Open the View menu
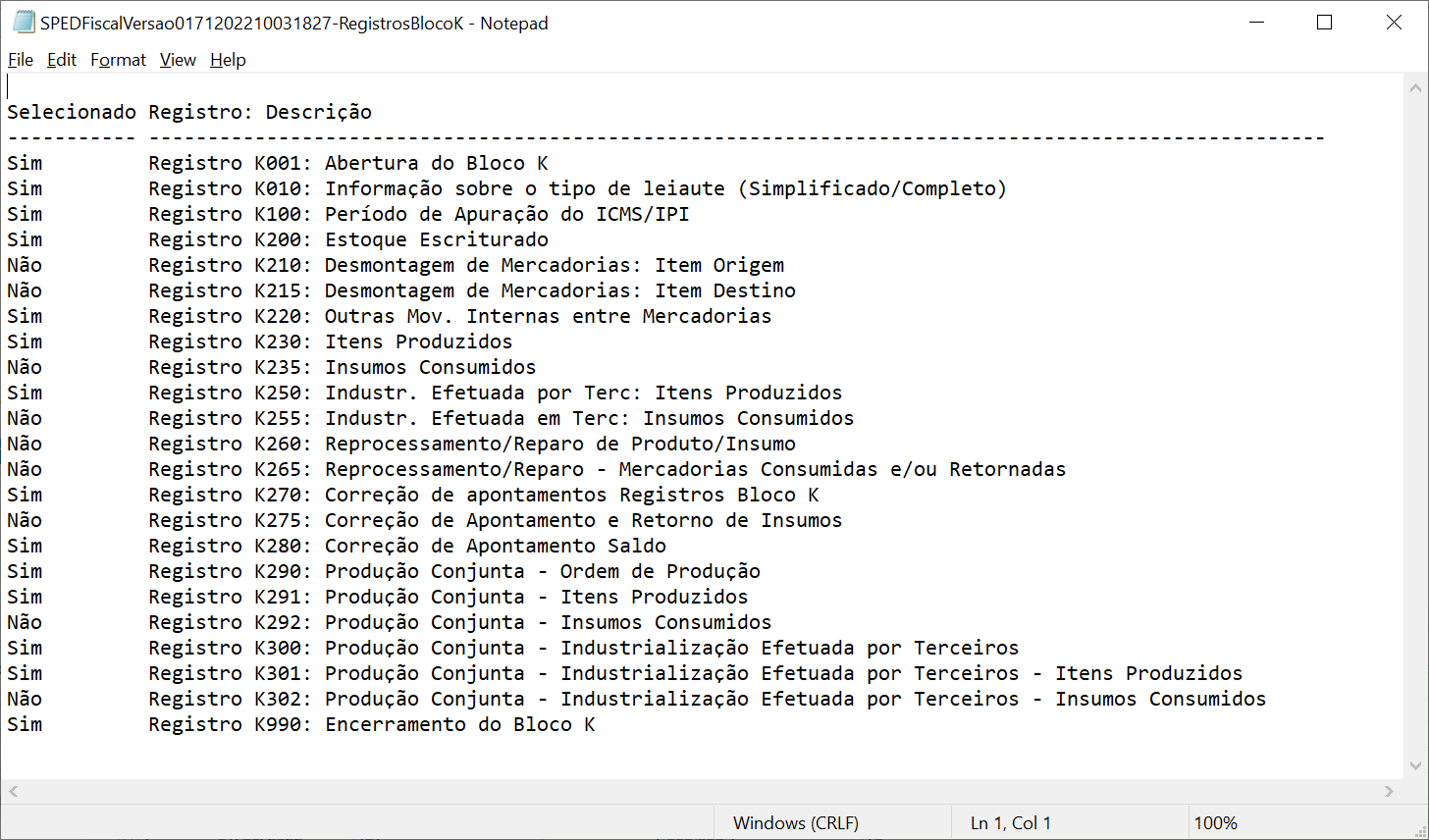1429x840 pixels. coord(178,60)
